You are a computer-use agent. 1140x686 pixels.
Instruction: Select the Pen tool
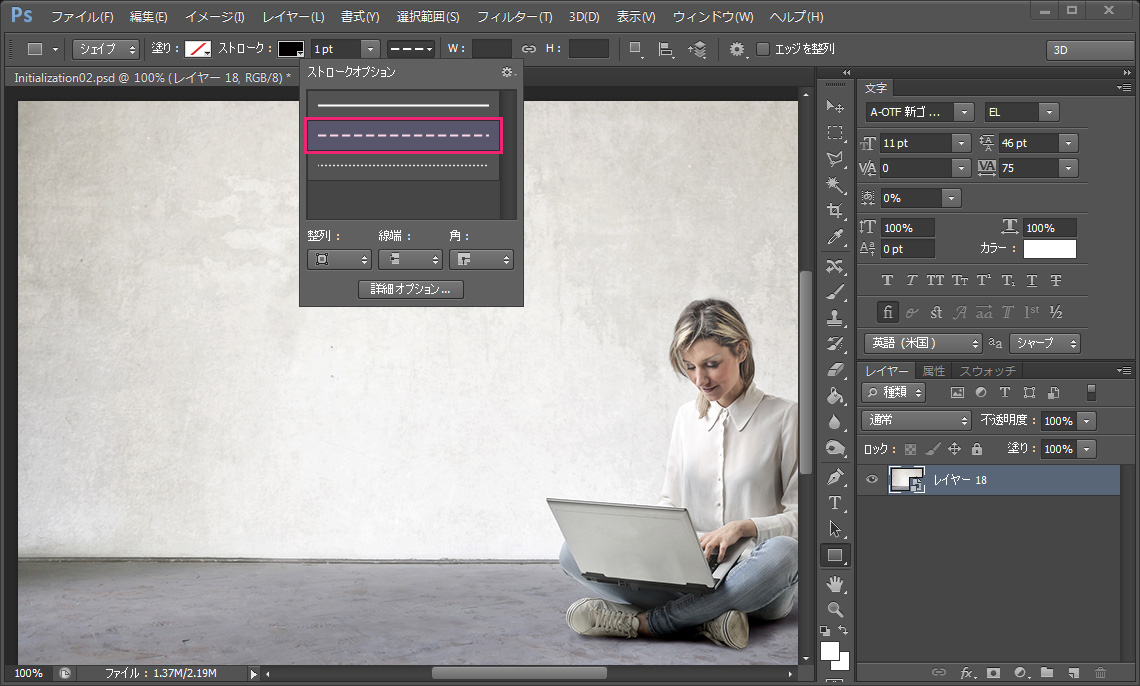pos(835,477)
